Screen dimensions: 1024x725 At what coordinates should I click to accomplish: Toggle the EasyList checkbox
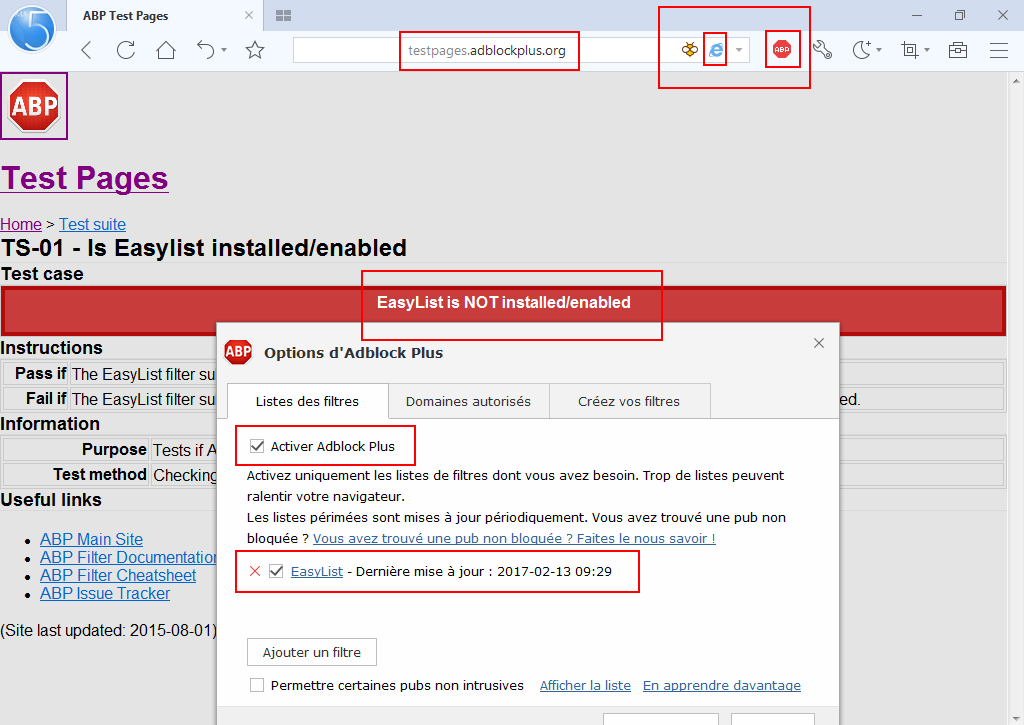click(x=276, y=571)
